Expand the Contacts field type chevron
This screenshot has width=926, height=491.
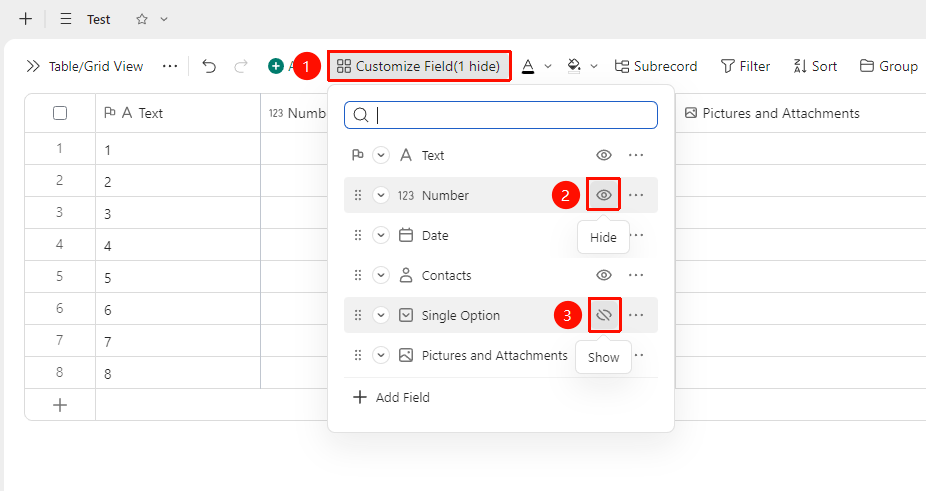(381, 275)
